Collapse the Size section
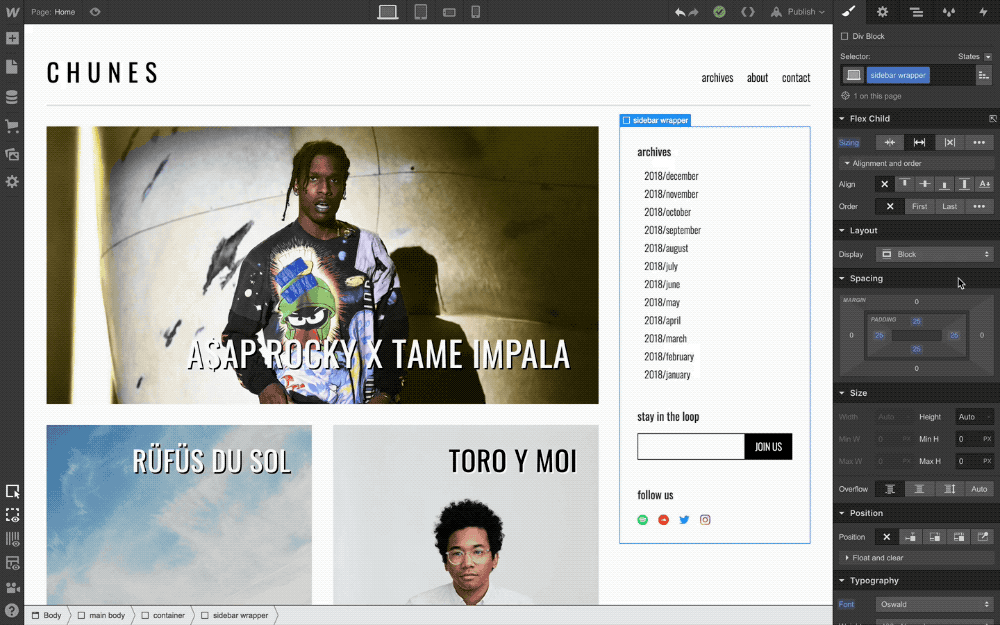The width and height of the screenshot is (1000, 625). (x=858, y=393)
